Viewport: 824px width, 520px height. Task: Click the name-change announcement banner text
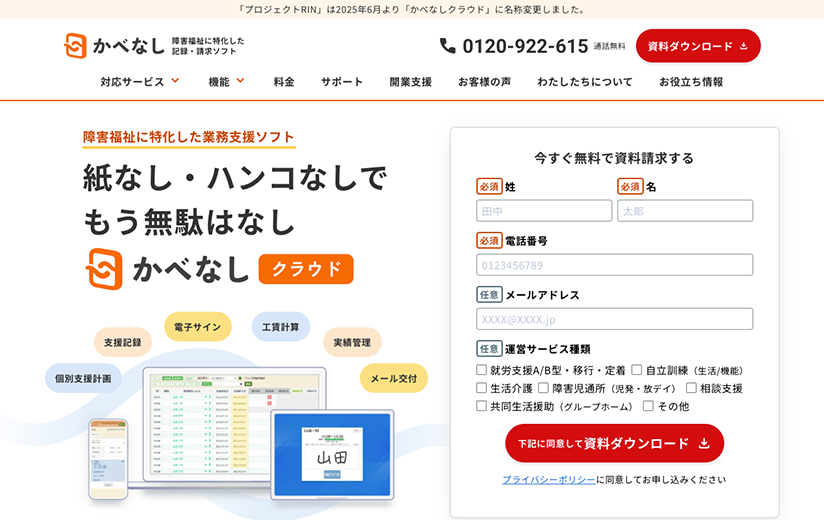pos(412,9)
